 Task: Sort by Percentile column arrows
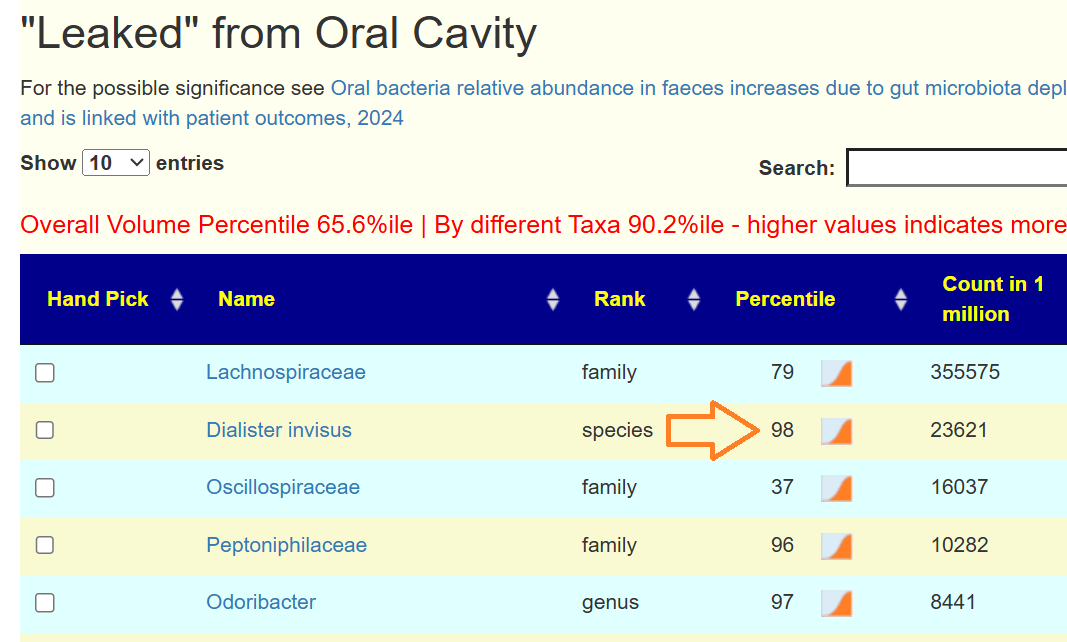click(901, 299)
